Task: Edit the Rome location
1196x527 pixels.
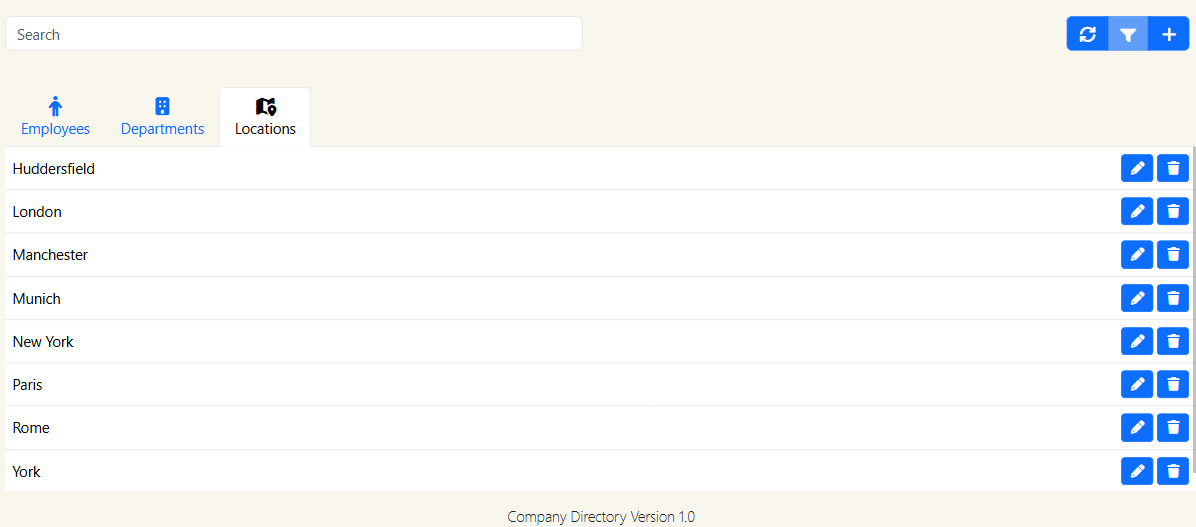Action: click(1137, 428)
